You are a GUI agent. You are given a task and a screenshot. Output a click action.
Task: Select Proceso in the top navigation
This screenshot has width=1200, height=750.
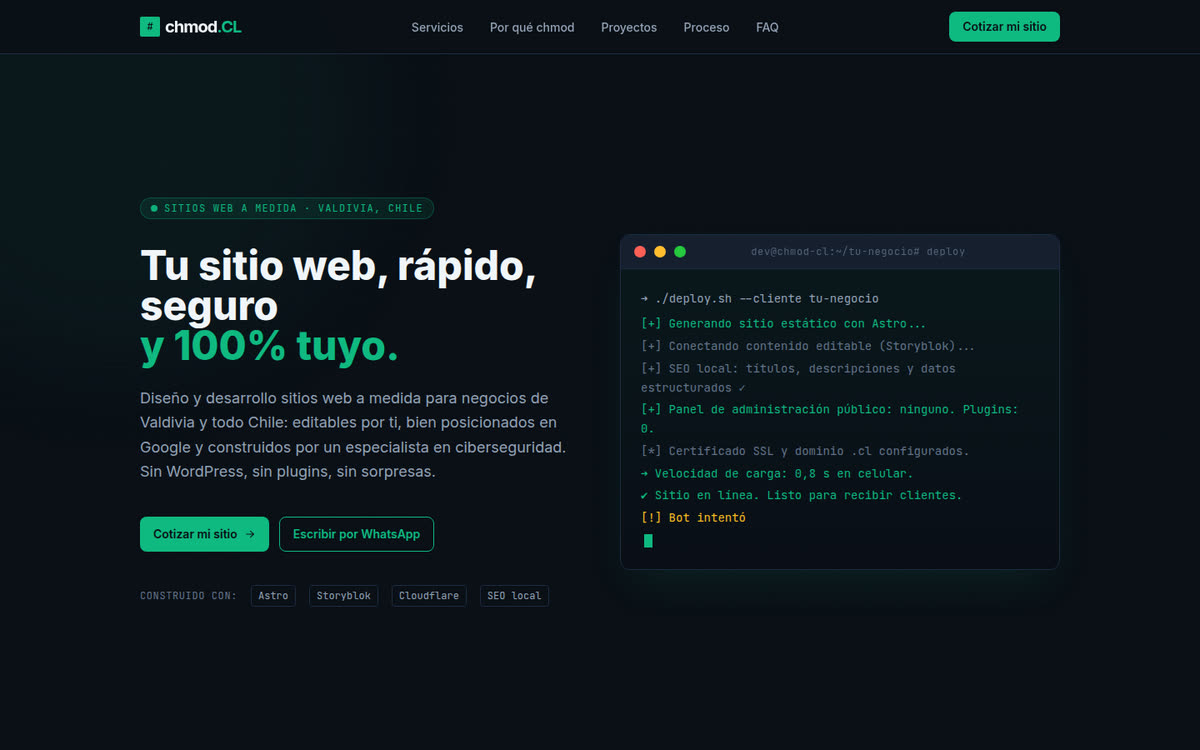point(706,27)
